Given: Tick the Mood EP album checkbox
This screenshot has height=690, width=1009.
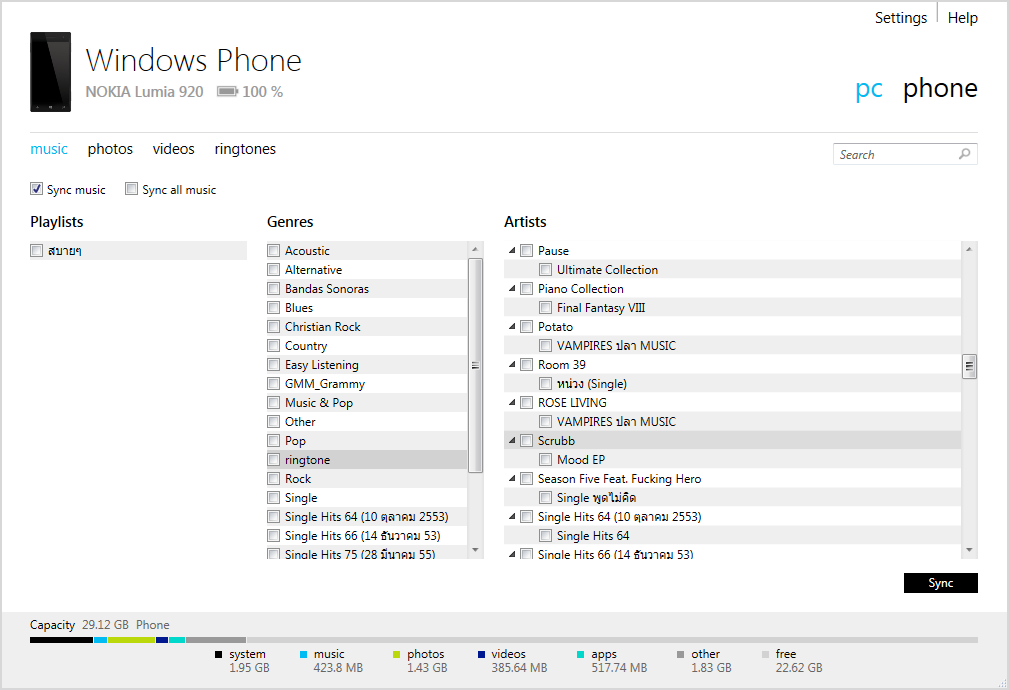Looking at the screenshot, I should click(x=546, y=460).
